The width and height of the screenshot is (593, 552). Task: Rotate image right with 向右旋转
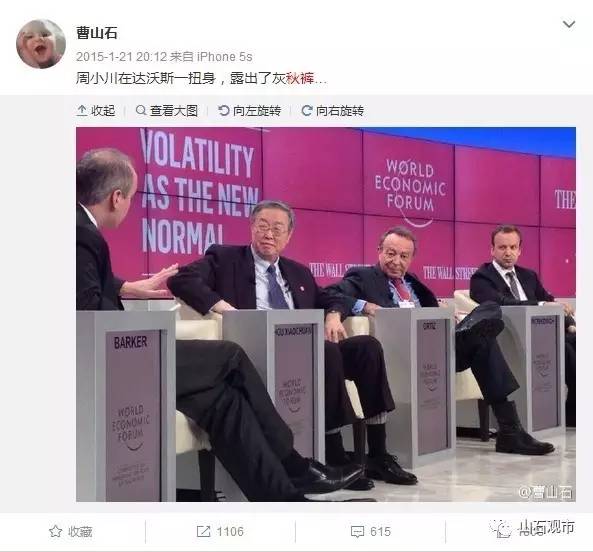pyautogui.click(x=333, y=111)
